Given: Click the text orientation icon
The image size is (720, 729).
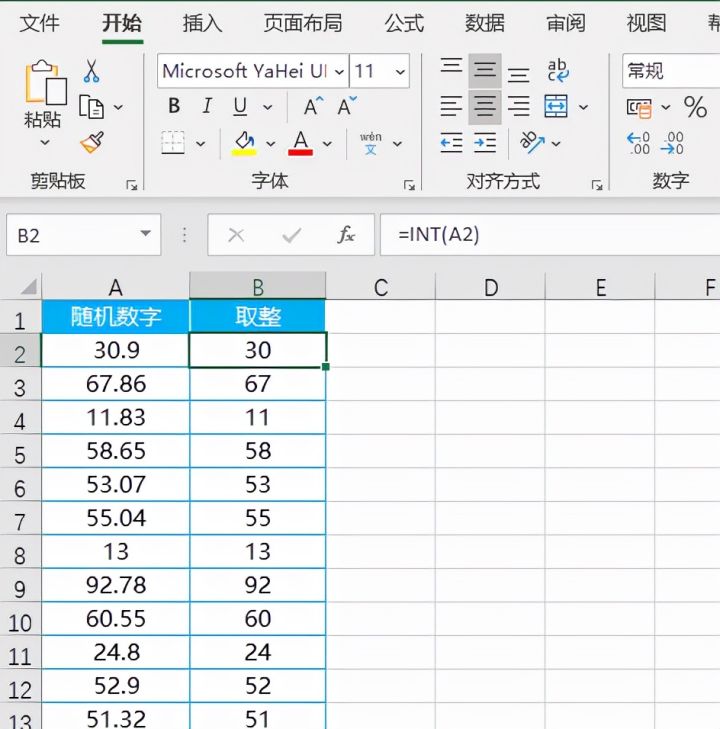Looking at the screenshot, I should point(532,142).
